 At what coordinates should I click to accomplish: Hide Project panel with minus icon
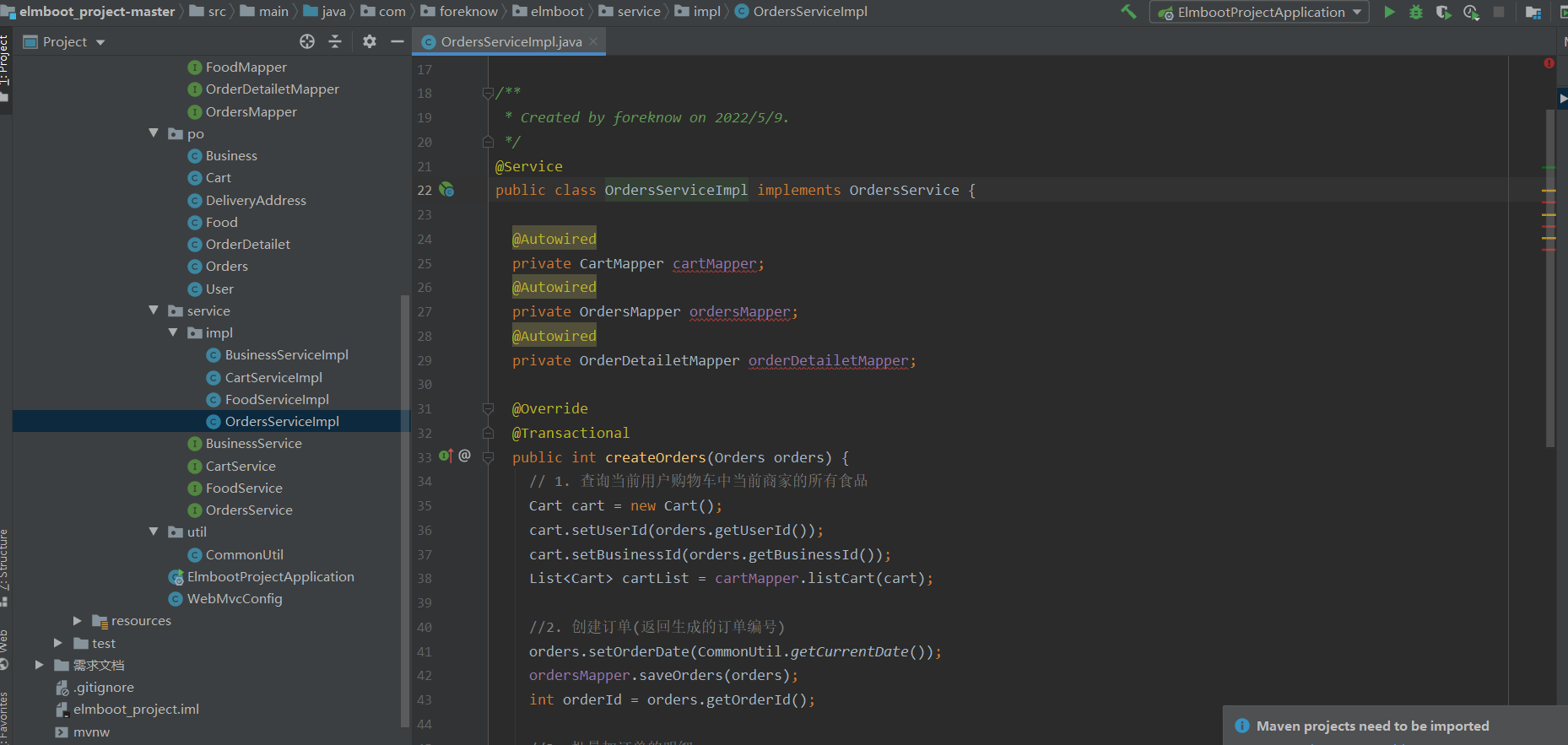tap(397, 41)
